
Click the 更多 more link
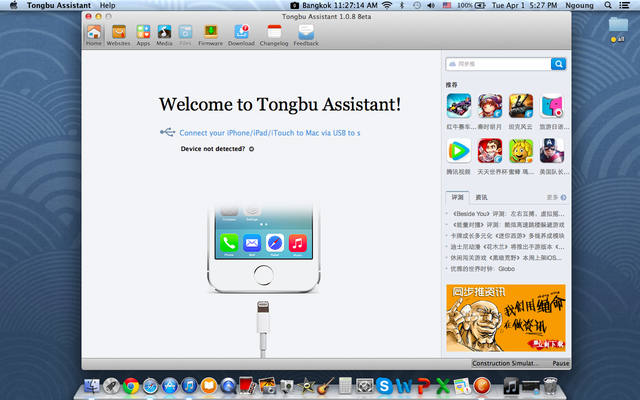[556, 198]
